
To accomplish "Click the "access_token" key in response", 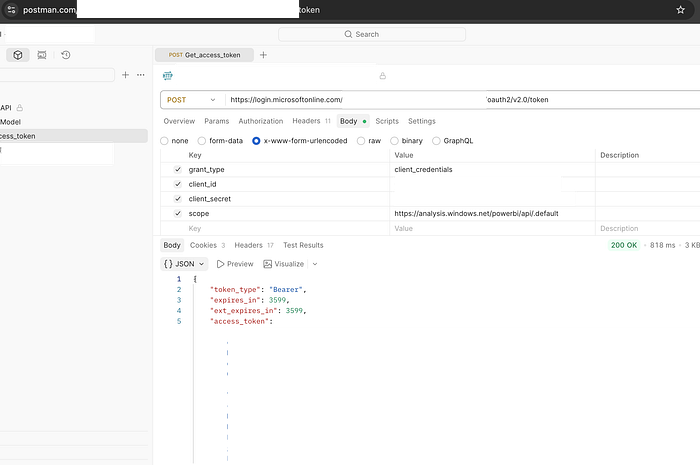I will tap(239, 321).
